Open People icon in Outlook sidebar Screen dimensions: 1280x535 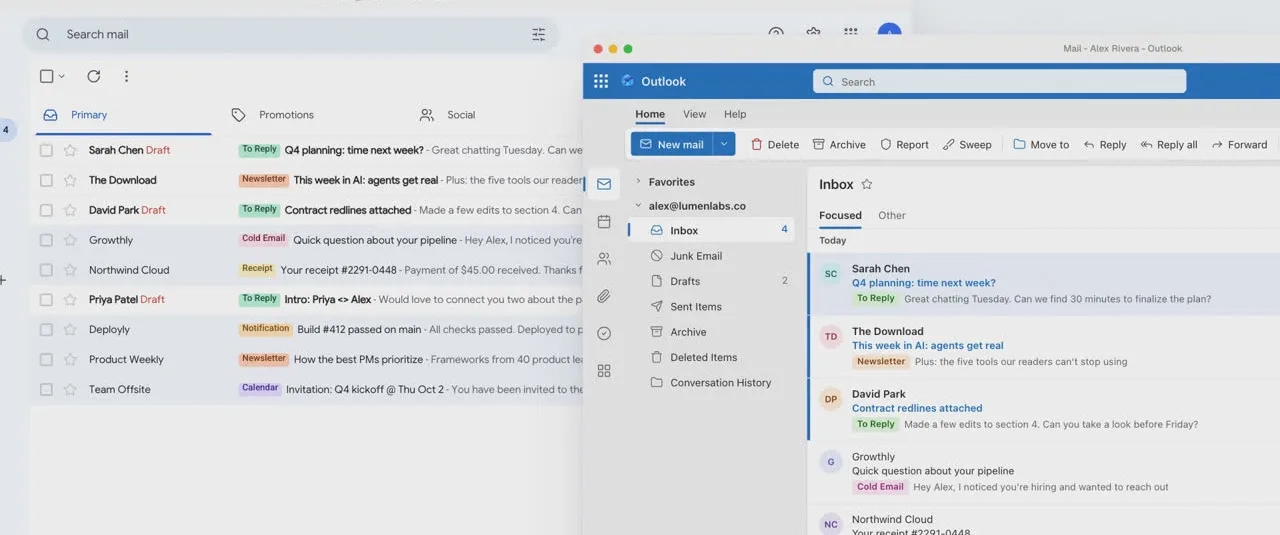[x=604, y=259]
